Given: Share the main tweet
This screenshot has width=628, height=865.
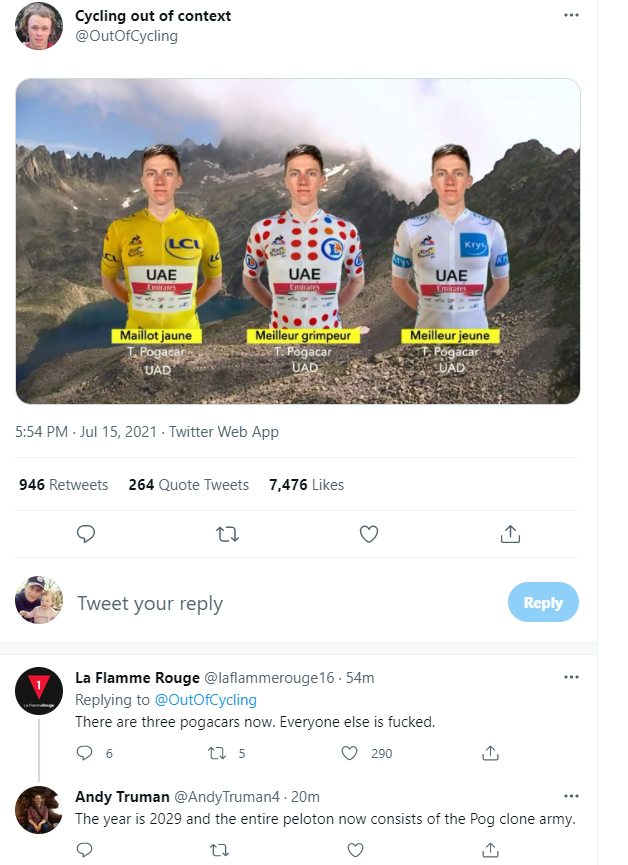Looking at the screenshot, I should (x=510, y=534).
